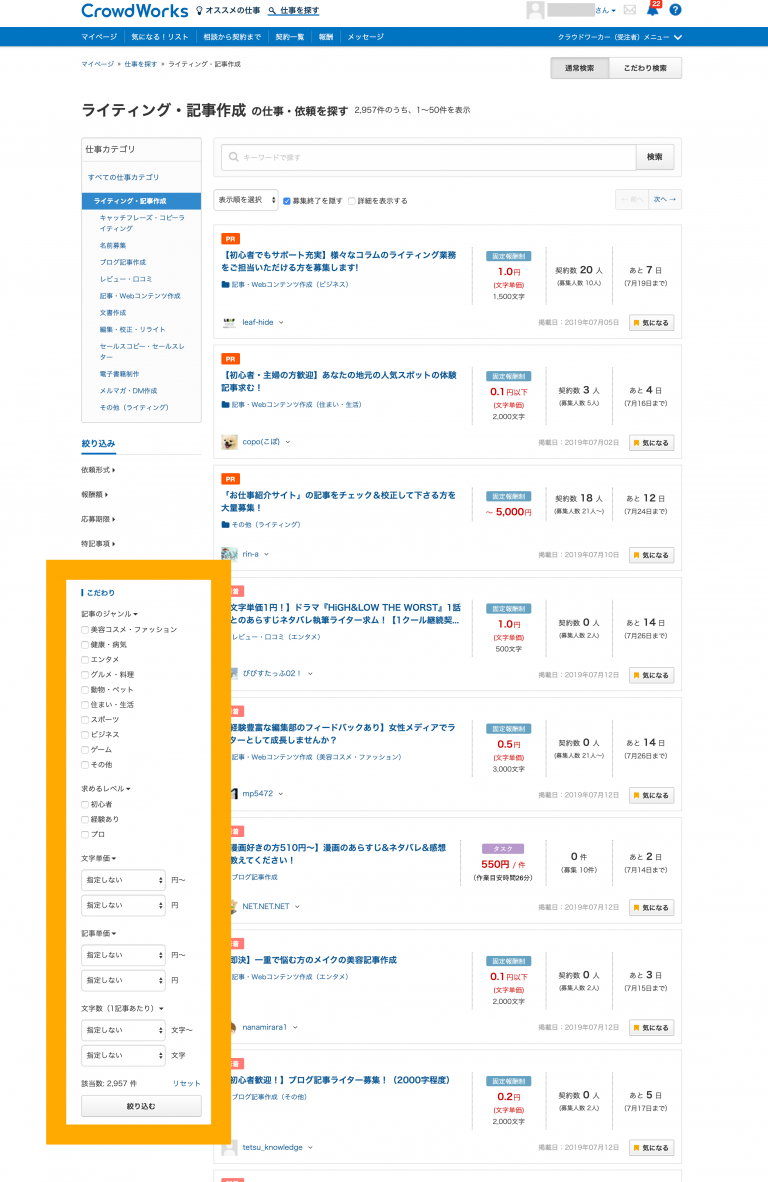Open the 表示順を選択 sort dropdown
Screen dimensions: 768x1182
click(246, 200)
